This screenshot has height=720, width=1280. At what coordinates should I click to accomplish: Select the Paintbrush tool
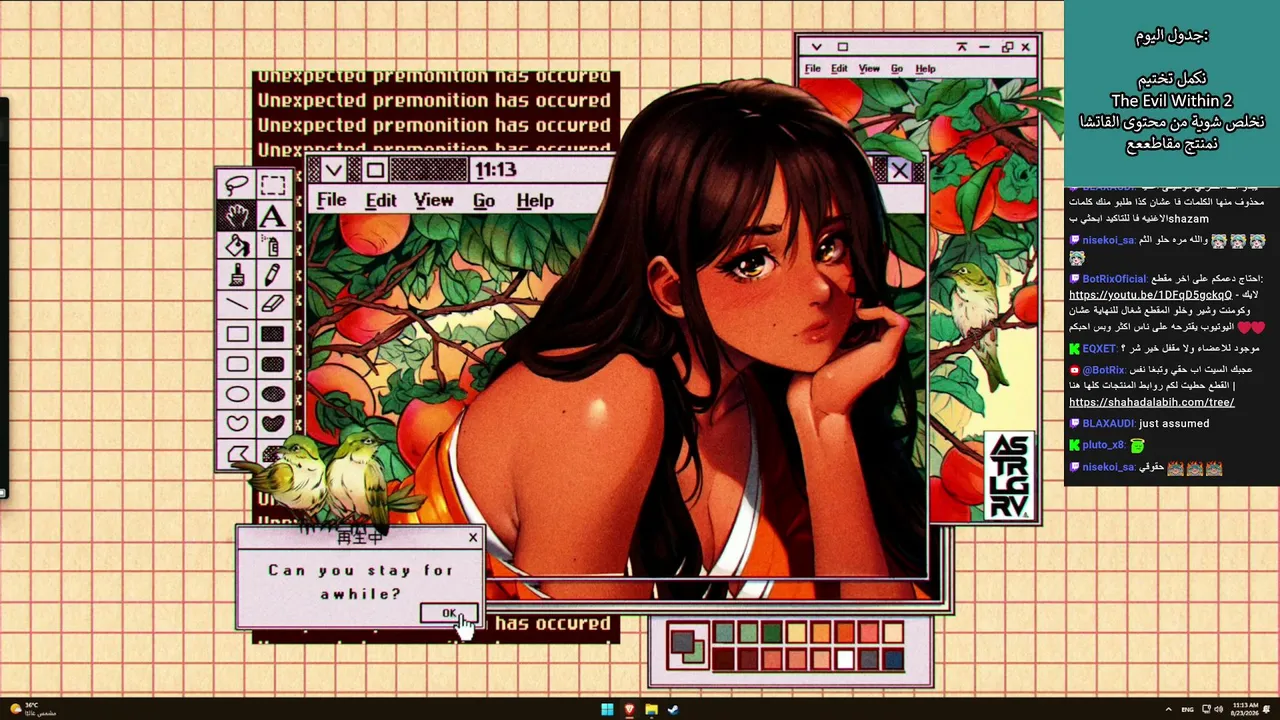coord(237,275)
